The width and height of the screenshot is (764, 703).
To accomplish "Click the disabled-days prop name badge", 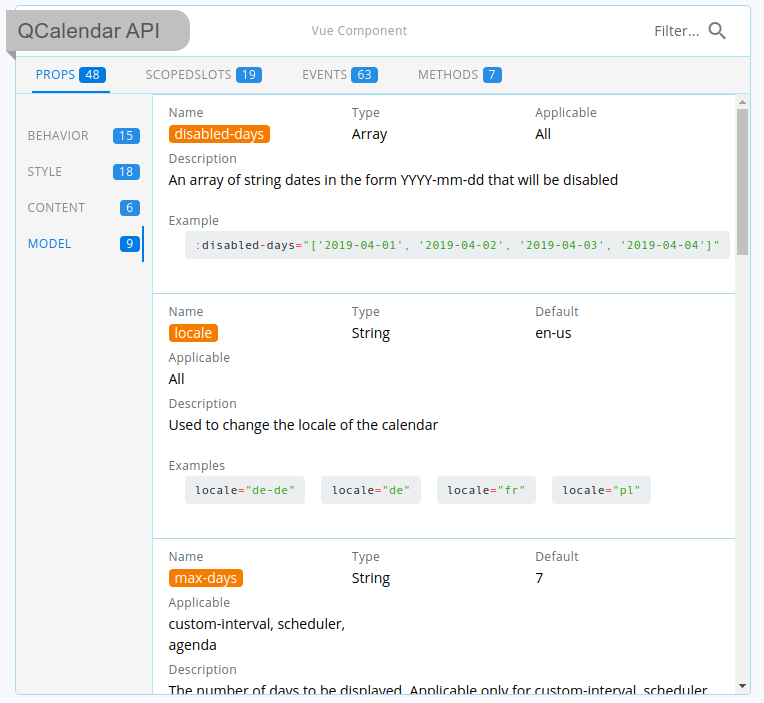I will (x=219, y=134).
